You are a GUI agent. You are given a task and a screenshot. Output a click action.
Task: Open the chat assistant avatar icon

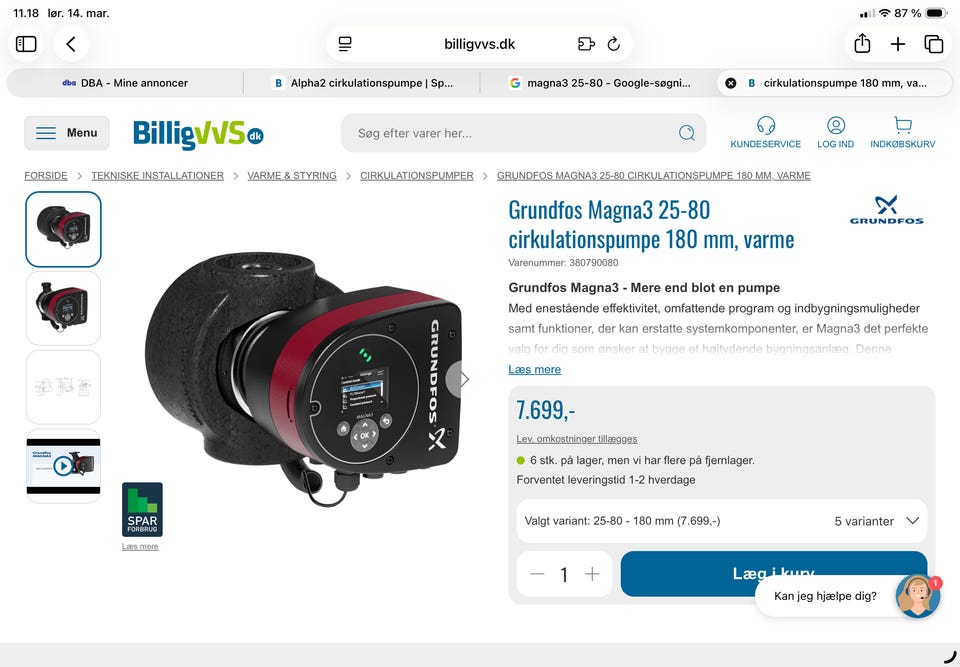coord(917,596)
